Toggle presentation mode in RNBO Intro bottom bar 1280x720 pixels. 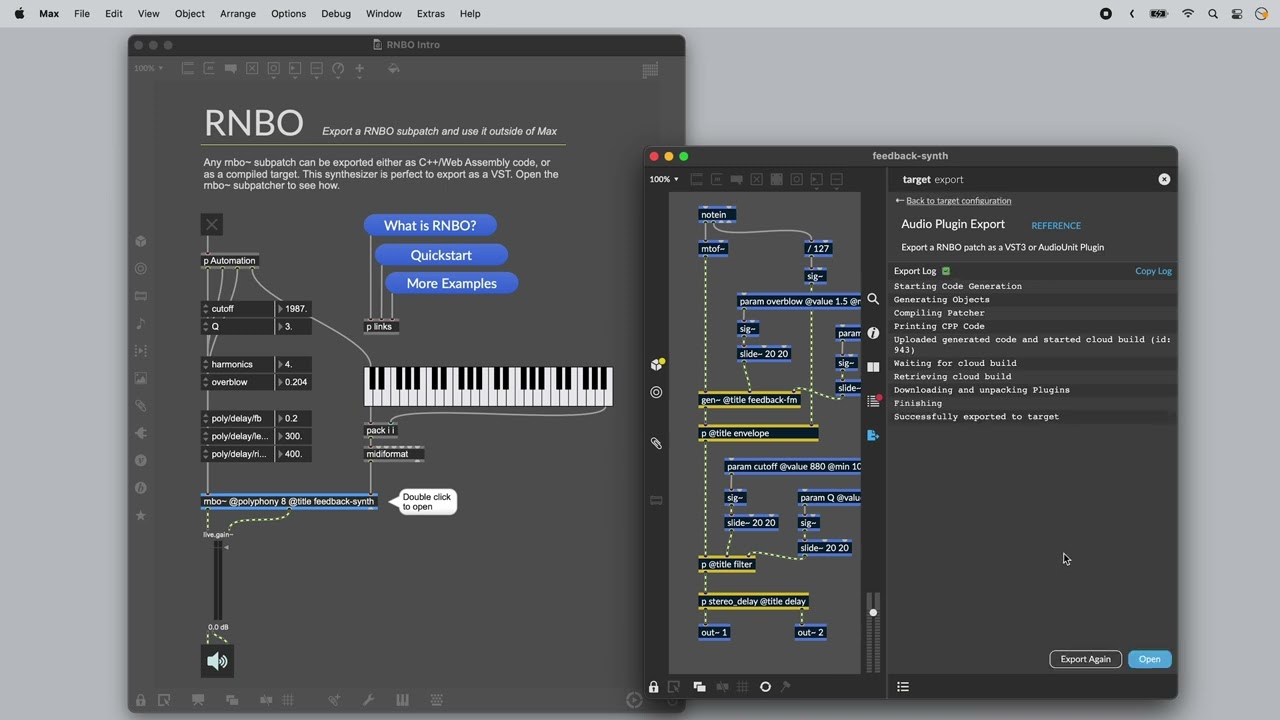(198, 701)
